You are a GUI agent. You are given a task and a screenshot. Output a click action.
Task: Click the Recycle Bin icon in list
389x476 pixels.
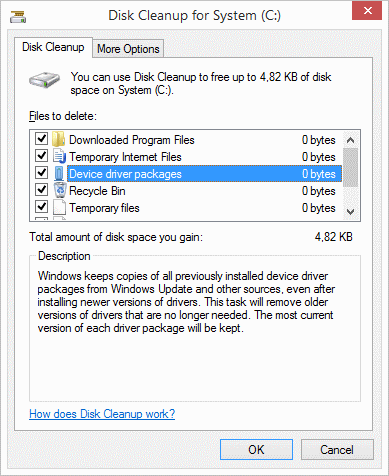pos(60,190)
